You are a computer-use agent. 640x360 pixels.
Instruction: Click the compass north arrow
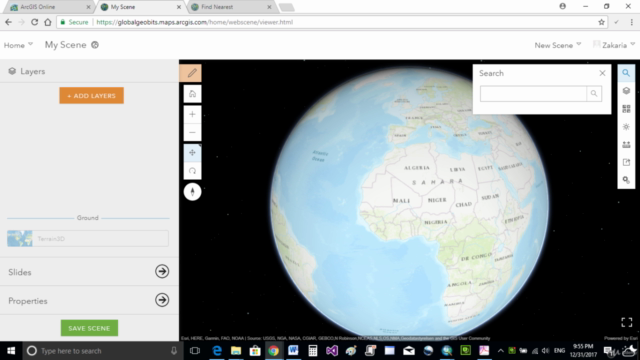click(192, 191)
